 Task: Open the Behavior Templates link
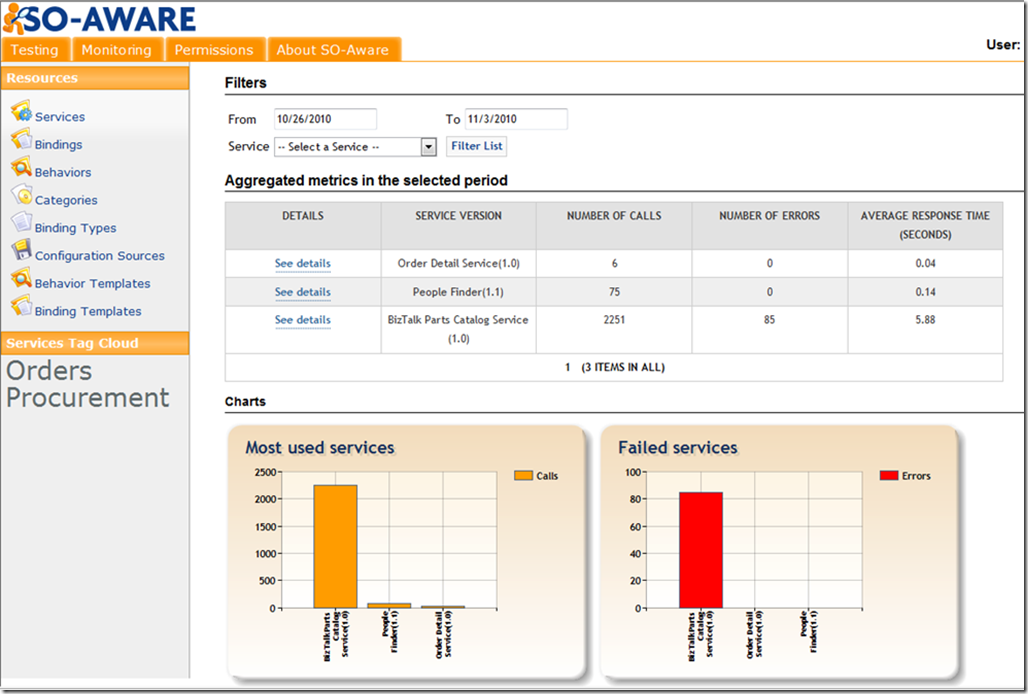pos(92,283)
